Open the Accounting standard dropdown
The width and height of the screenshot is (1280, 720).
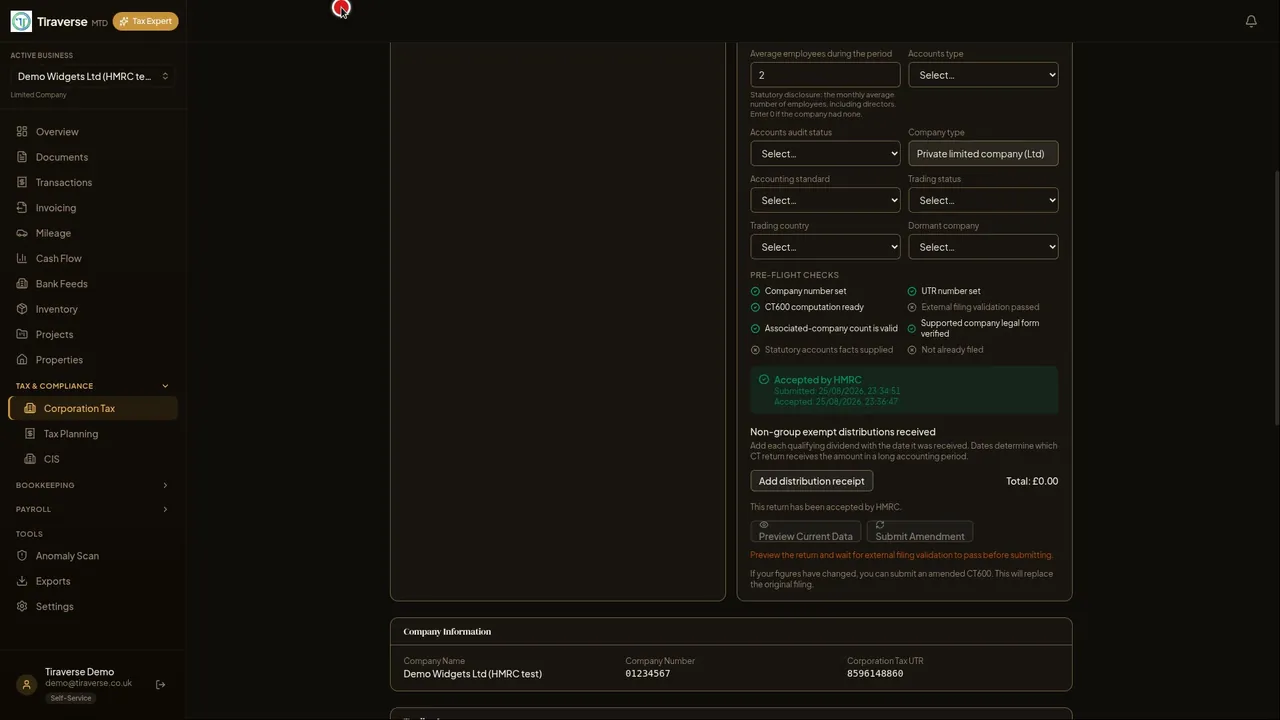(x=825, y=200)
